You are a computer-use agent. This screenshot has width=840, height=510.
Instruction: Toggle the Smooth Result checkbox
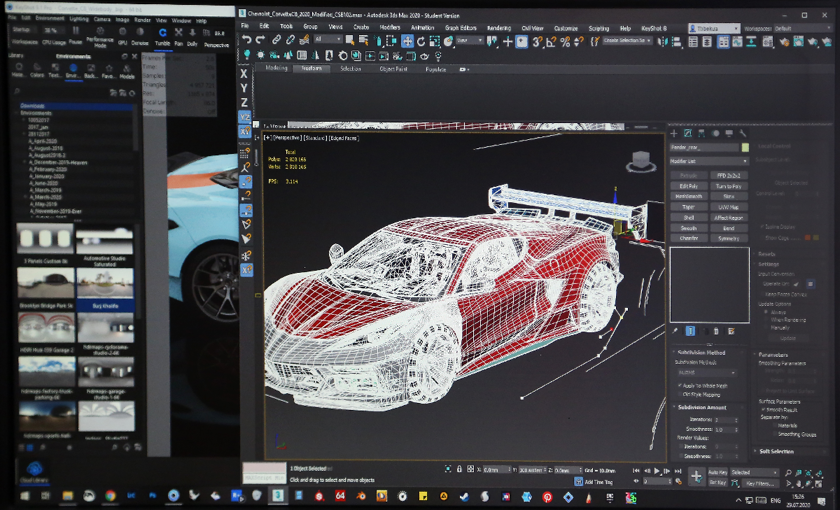763,411
